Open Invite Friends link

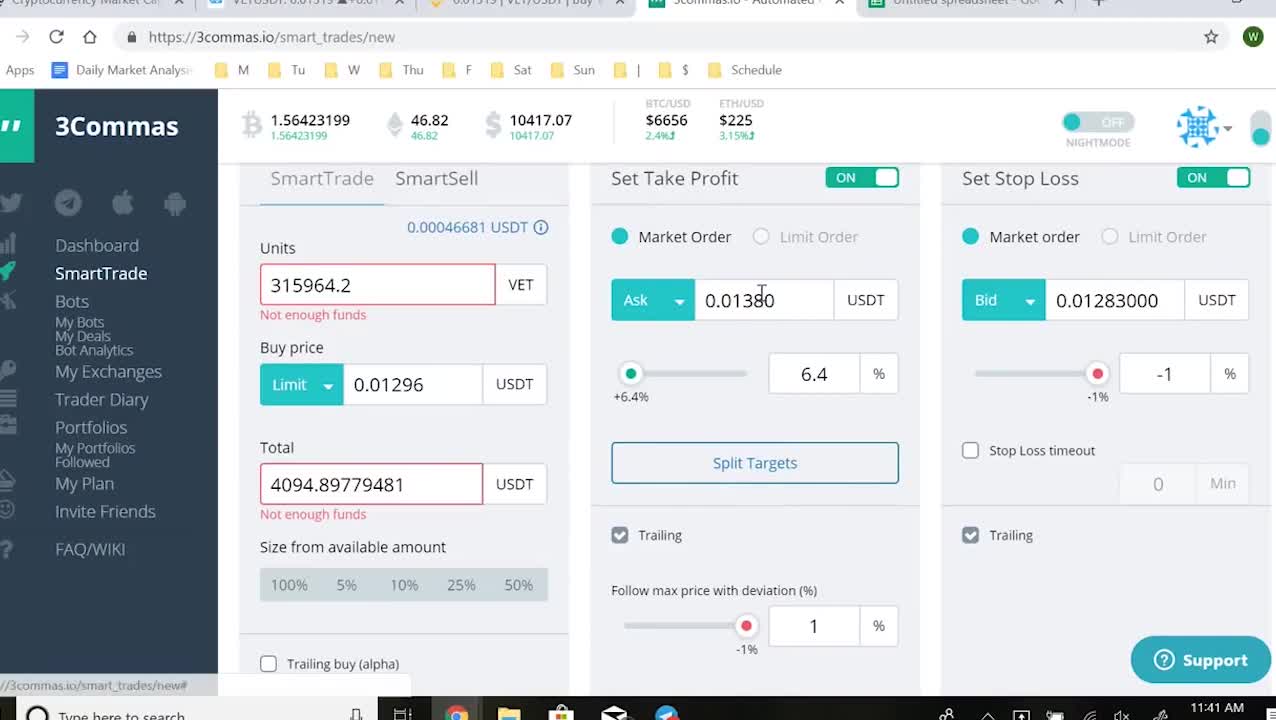(x=105, y=511)
